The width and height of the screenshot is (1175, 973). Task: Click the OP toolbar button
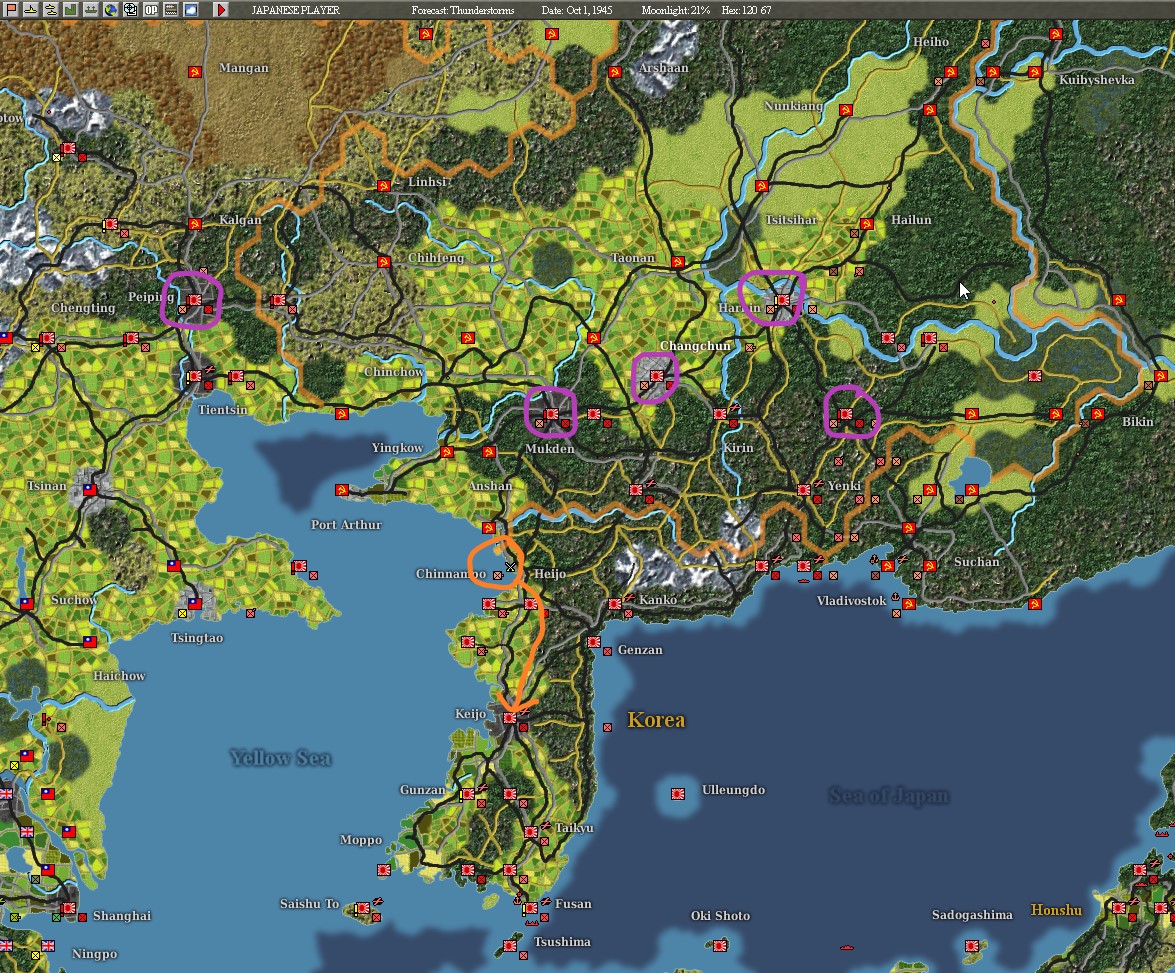(151, 10)
